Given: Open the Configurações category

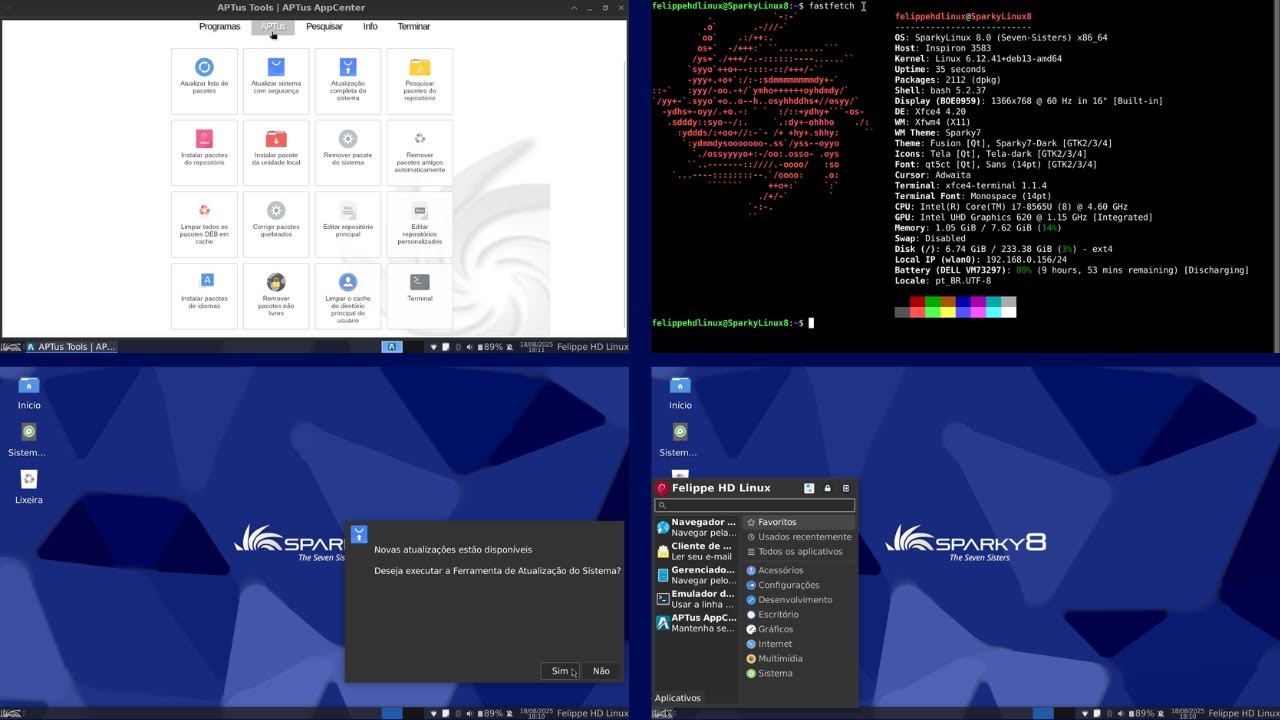Looking at the screenshot, I should coord(799,585).
